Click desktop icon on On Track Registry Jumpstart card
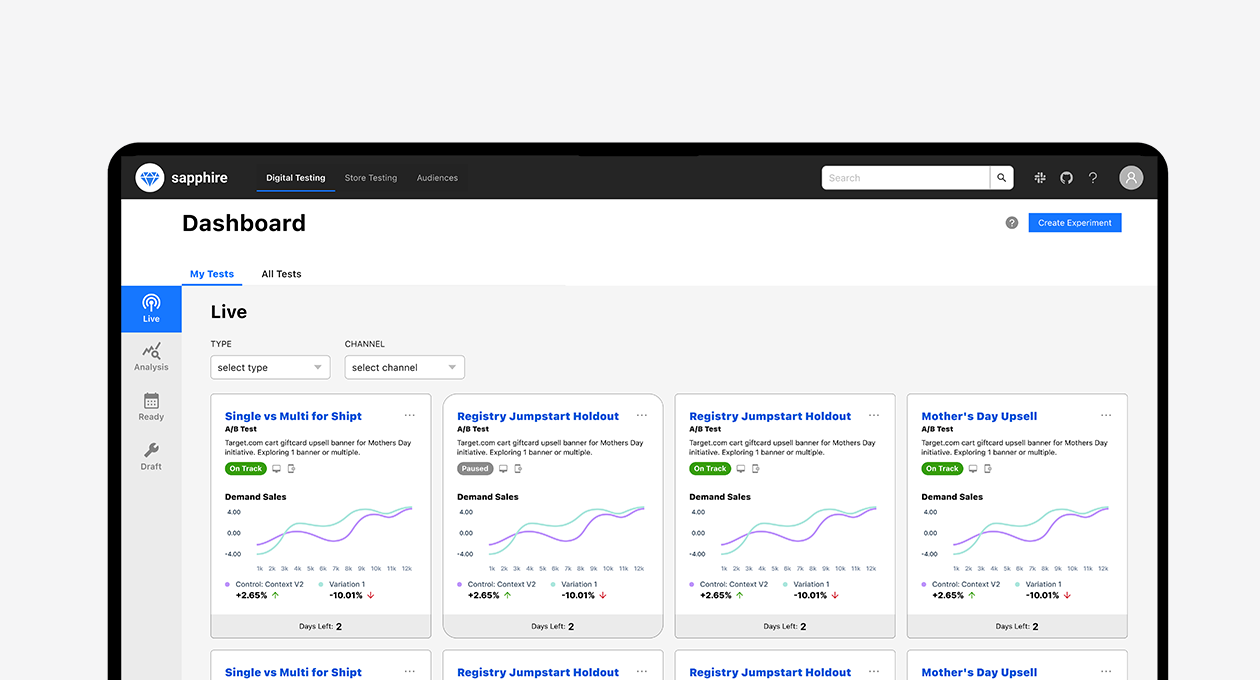 coord(741,468)
